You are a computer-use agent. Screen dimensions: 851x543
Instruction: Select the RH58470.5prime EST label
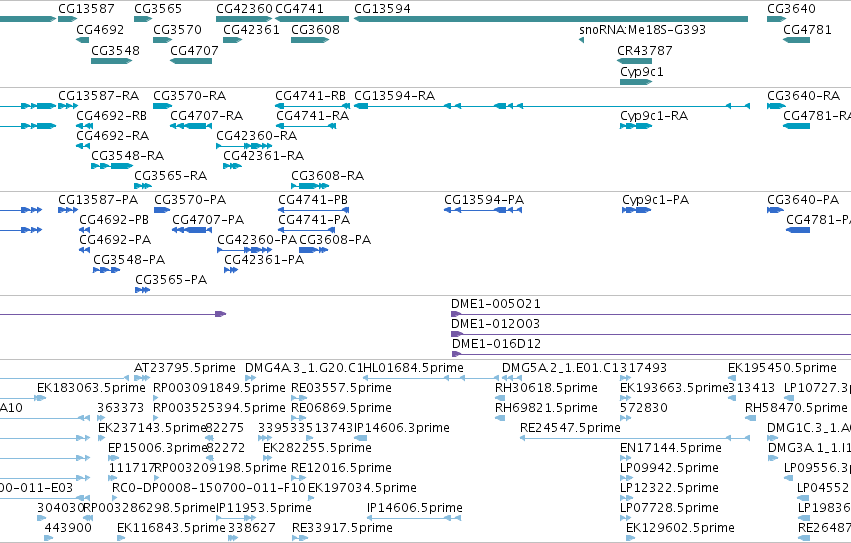coord(796,408)
